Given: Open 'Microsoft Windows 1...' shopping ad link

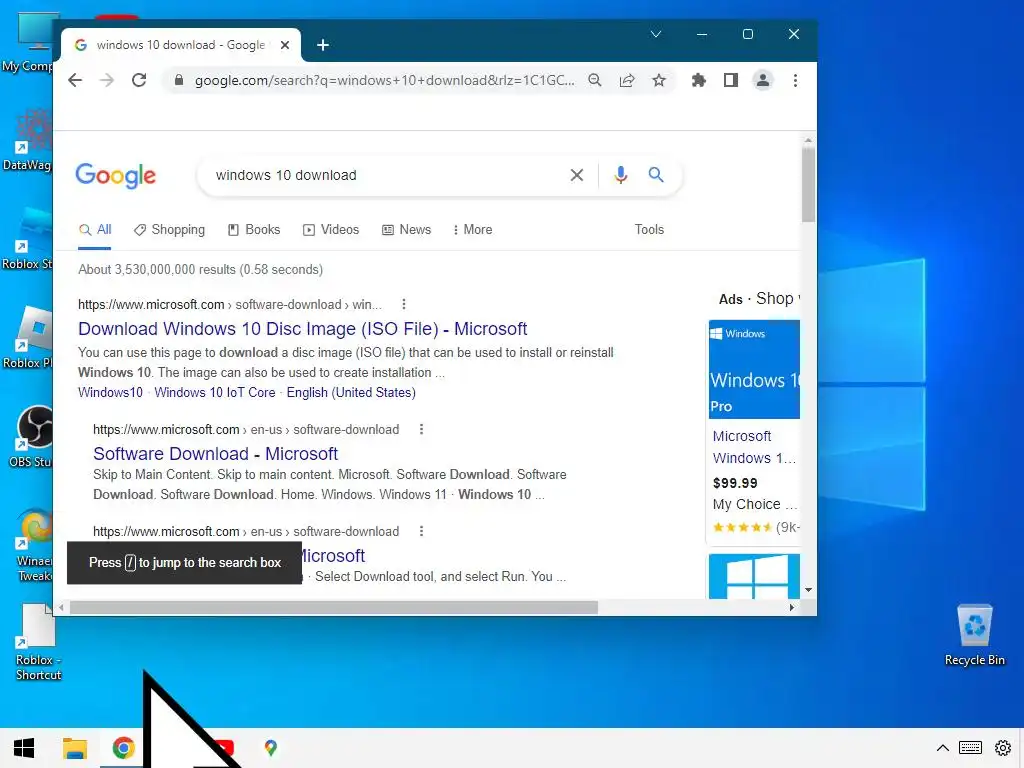Looking at the screenshot, I should [x=754, y=447].
